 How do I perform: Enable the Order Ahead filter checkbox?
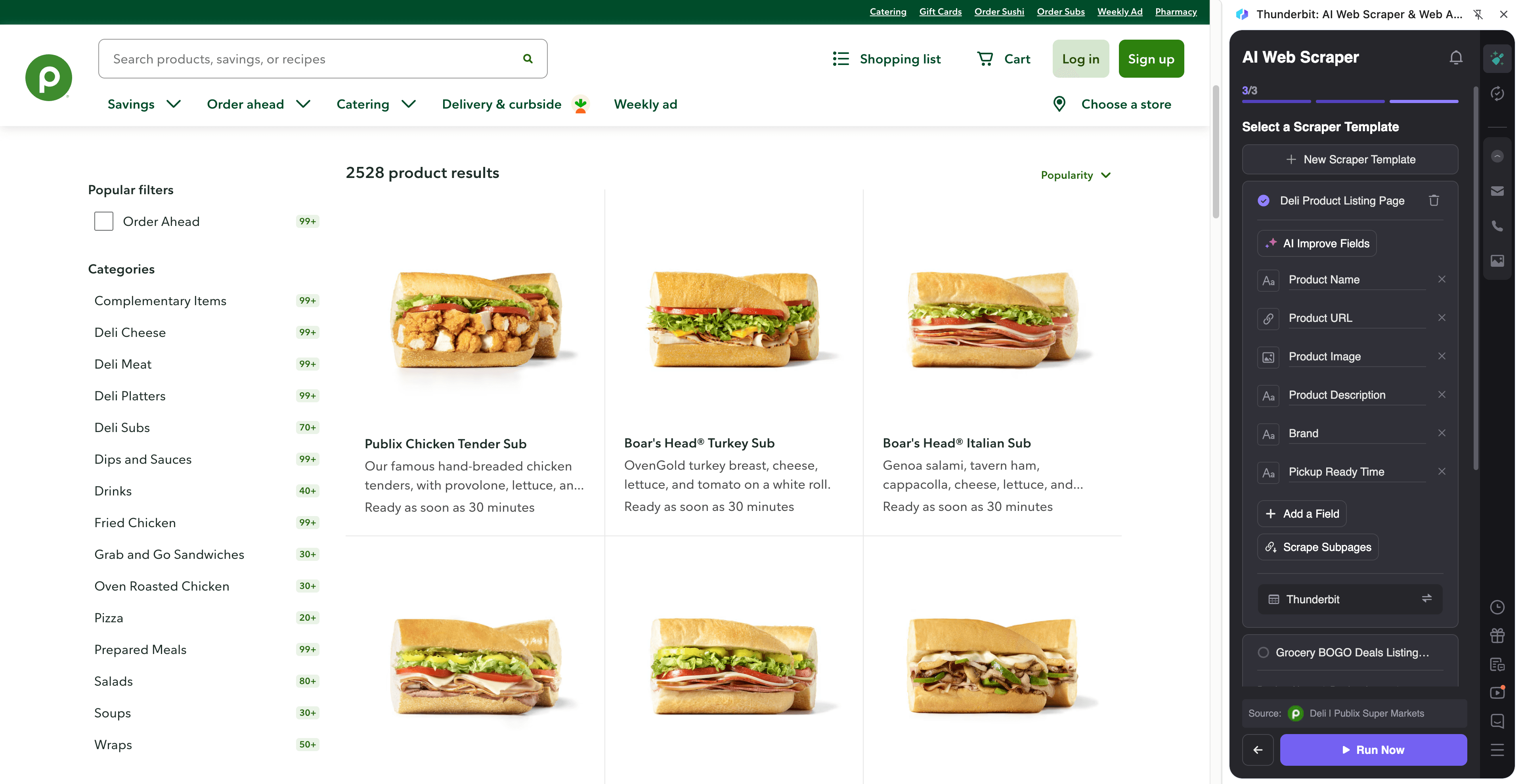103,220
